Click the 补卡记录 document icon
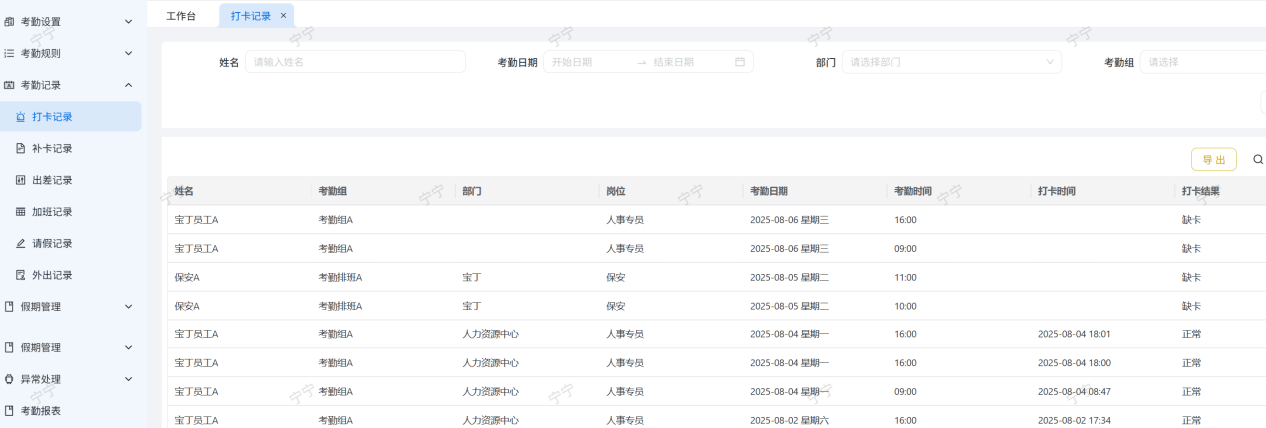Screen dimensions: 1266x428 (x=21, y=148)
